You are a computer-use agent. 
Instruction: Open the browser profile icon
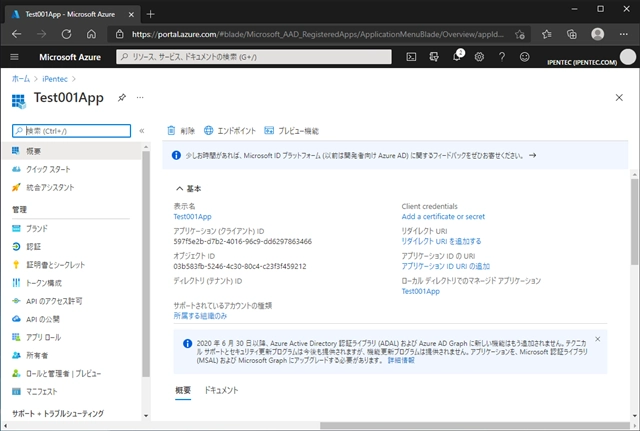point(598,34)
